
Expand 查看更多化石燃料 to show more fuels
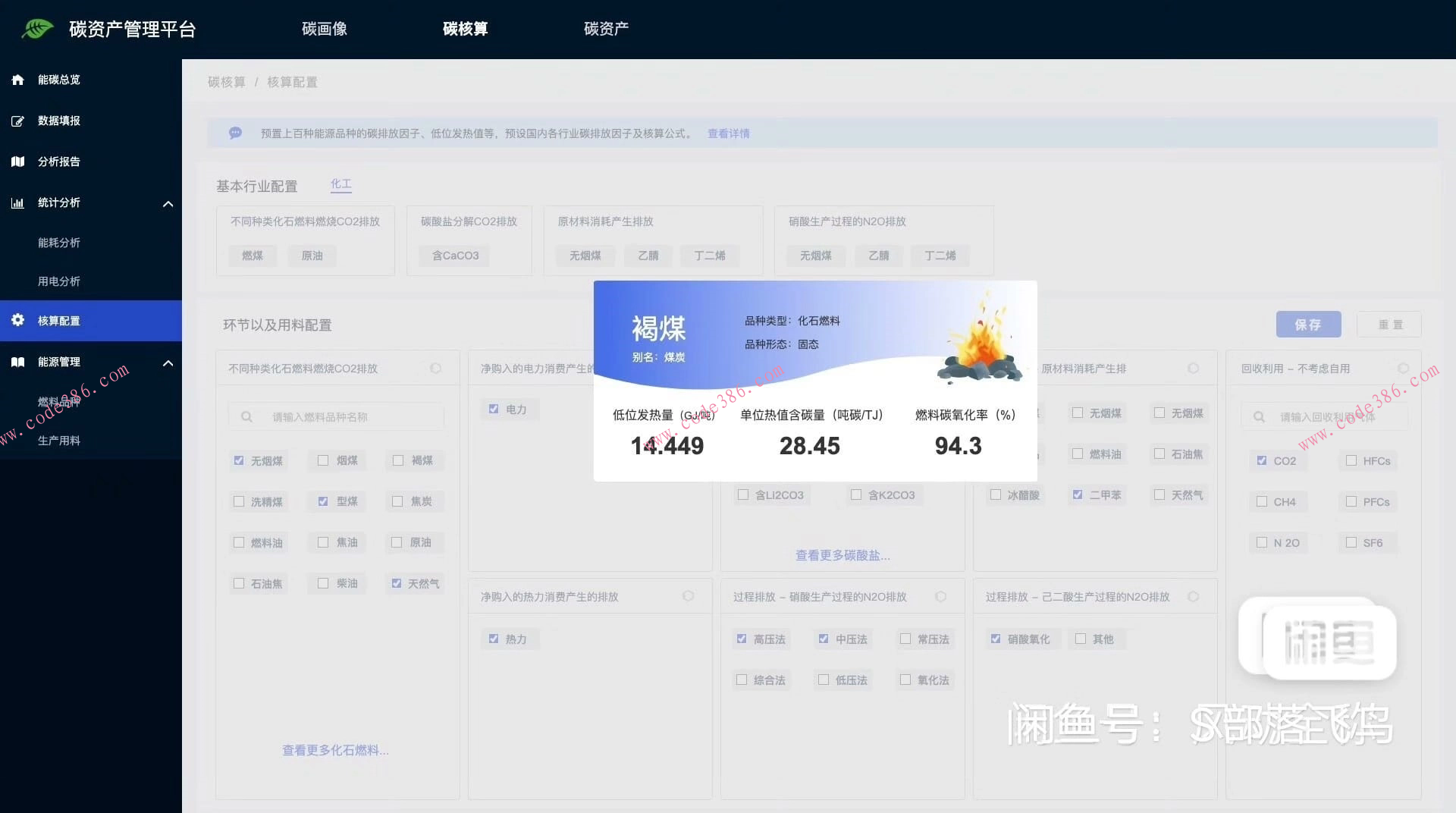click(x=334, y=750)
